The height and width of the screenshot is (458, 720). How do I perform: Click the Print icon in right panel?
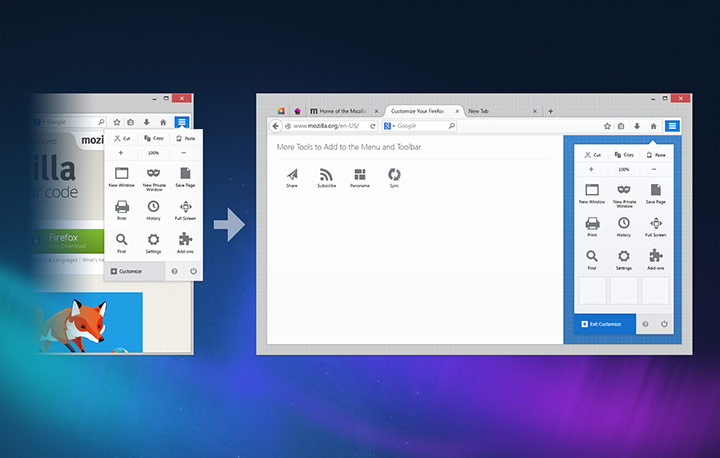(x=592, y=224)
